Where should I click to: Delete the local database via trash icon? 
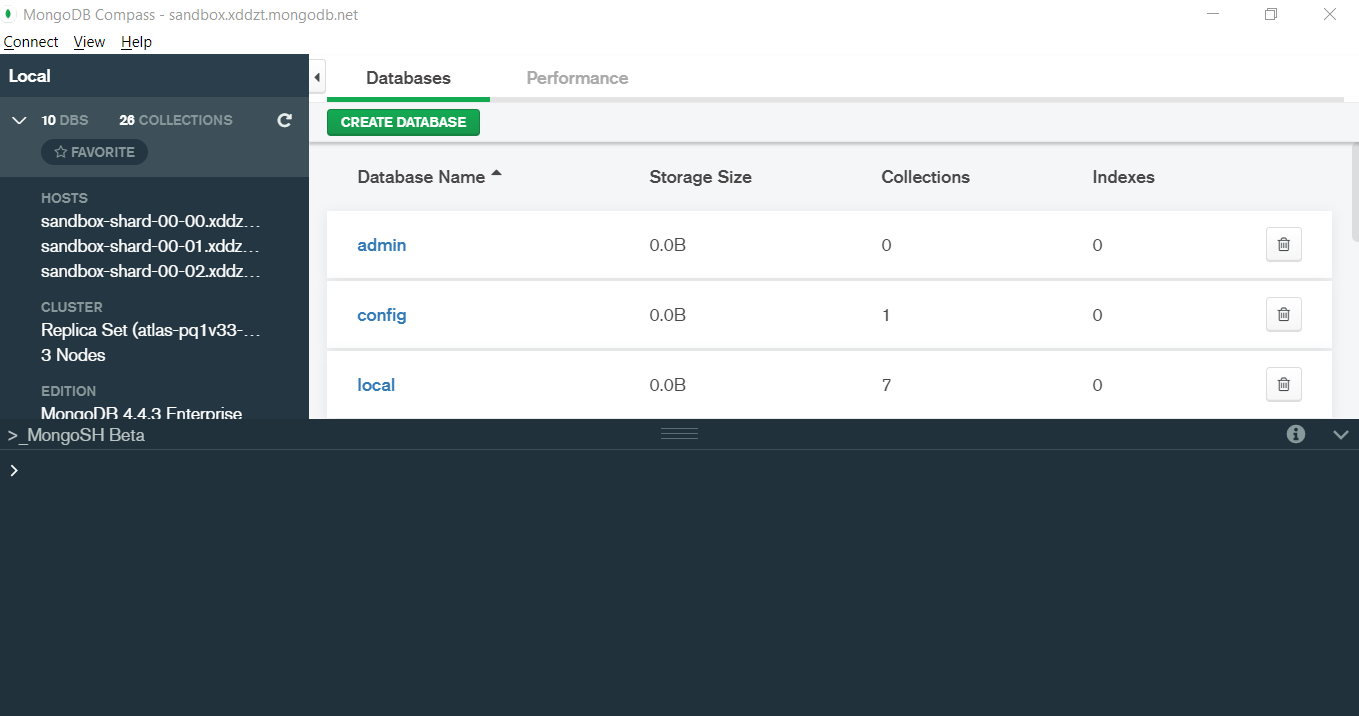point(1284,384)
